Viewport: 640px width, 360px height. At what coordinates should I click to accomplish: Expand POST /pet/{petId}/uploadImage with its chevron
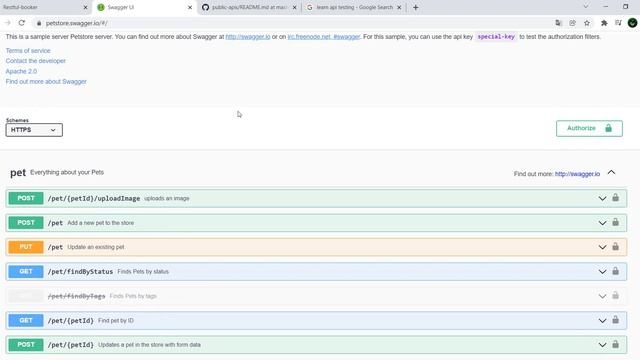[x=602, y=198]
